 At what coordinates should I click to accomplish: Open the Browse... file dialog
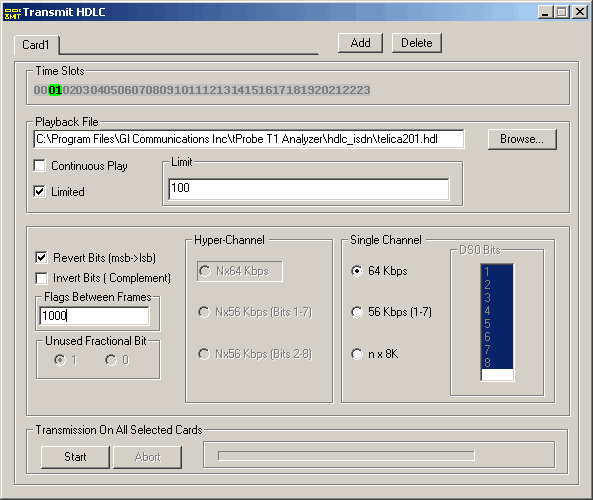[x=522, y=139]
